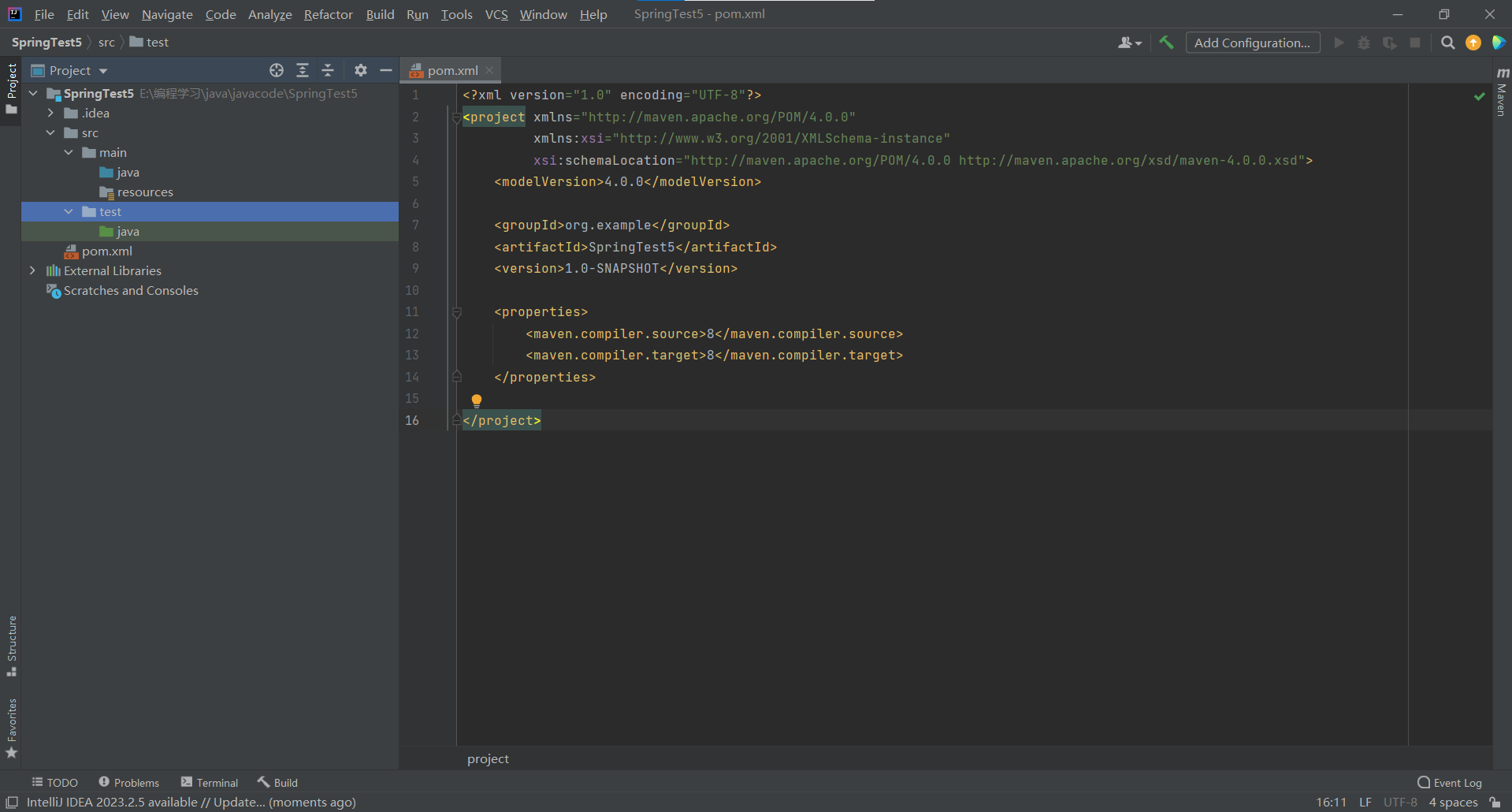
Task: Toggle the Structure side tool button
Action: 11,646
